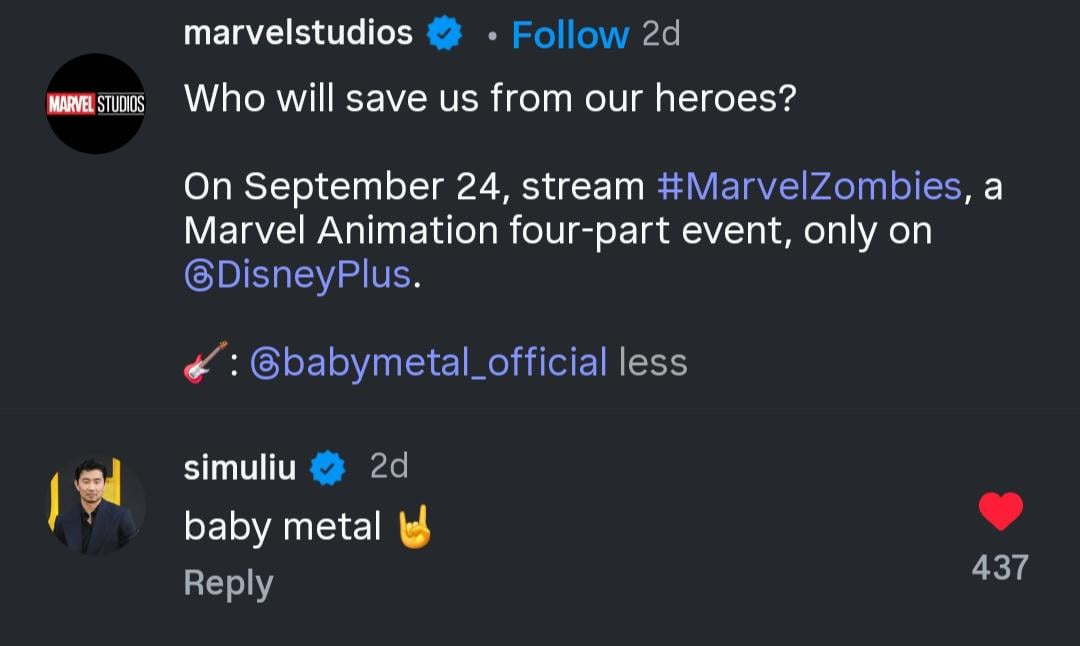
Task: Click the marvelstudios username
Action: click(x=298, y=33)
